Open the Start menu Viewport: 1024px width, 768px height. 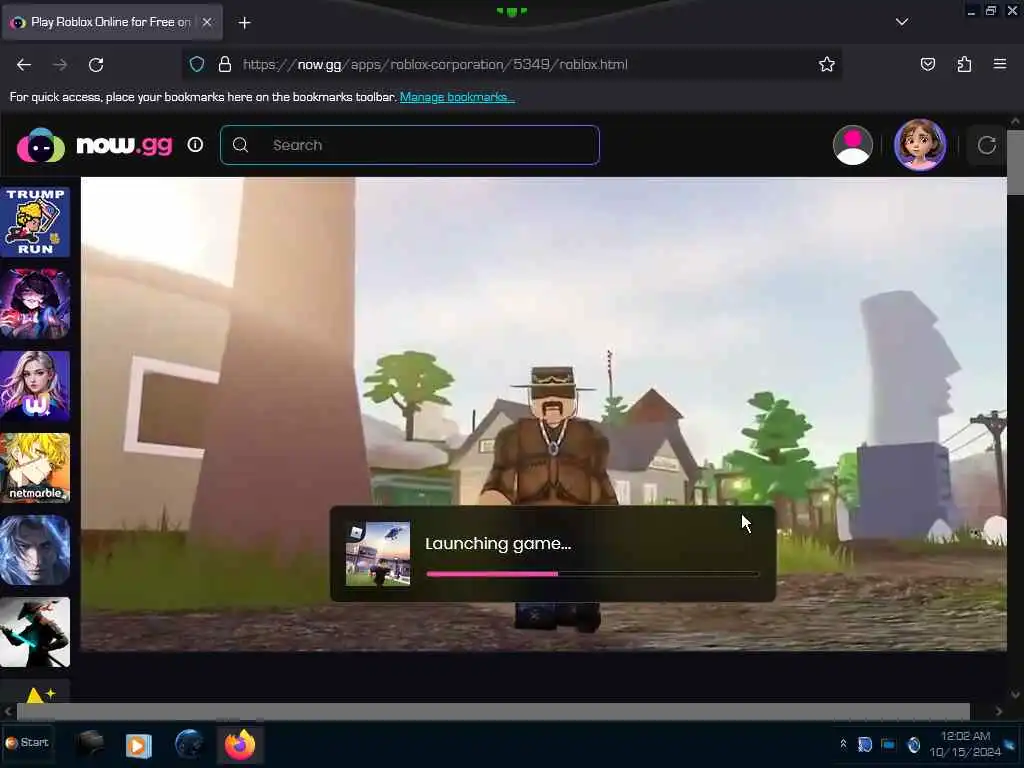tap(27, 743)
